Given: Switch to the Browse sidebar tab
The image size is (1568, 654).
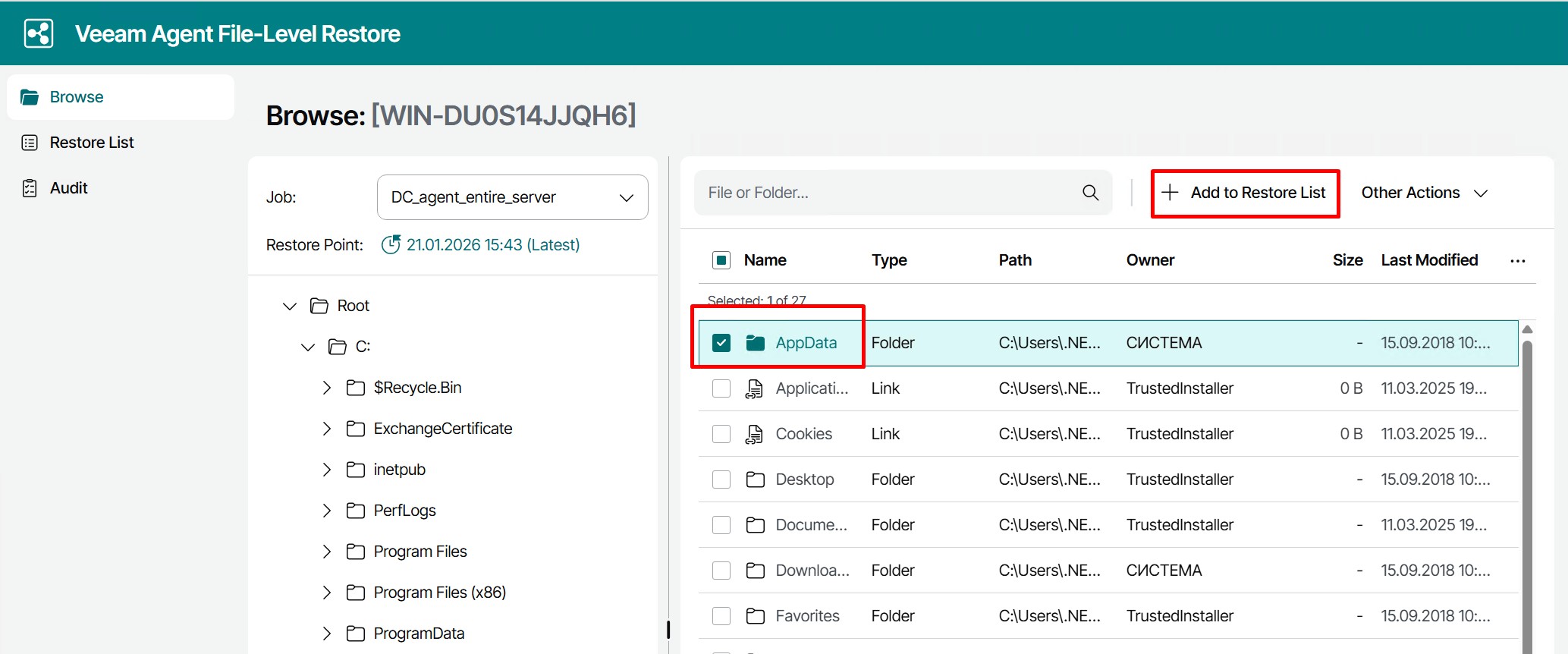Looking at the screenshot, I should pos(76,97).
